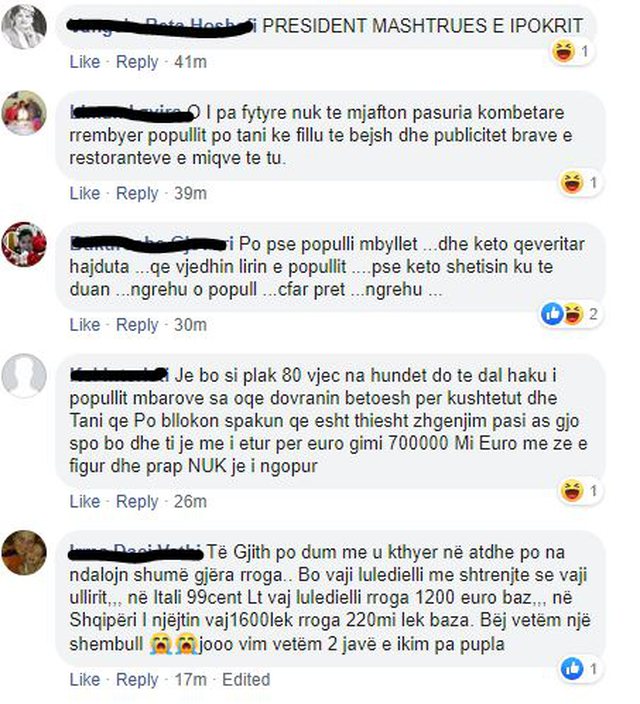Click the 26m timestamp link
Image resolution: width=640 pixels, height=704 pixels.
click(190, 501)
